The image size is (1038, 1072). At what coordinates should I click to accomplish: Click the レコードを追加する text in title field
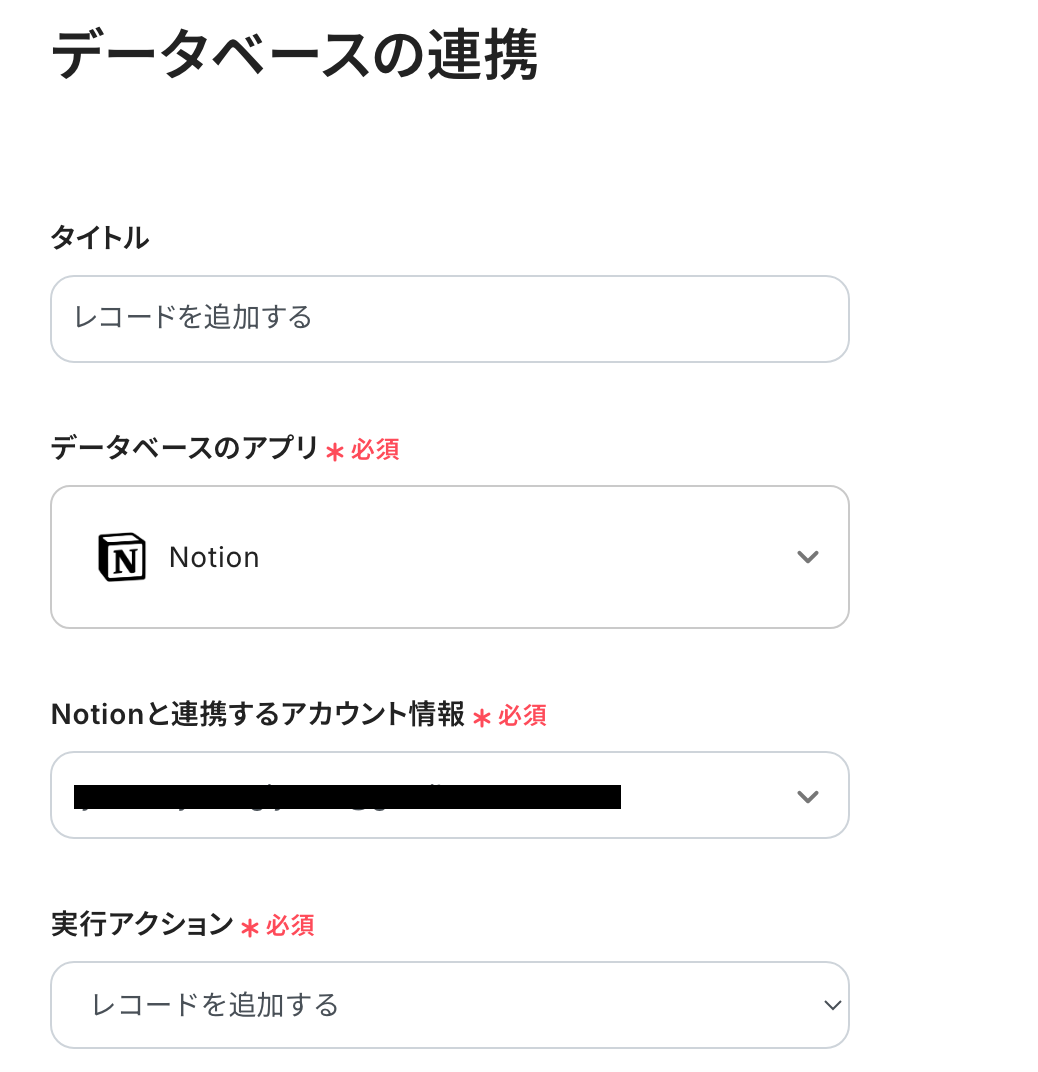pyautogui.click(x=193, y=318)
